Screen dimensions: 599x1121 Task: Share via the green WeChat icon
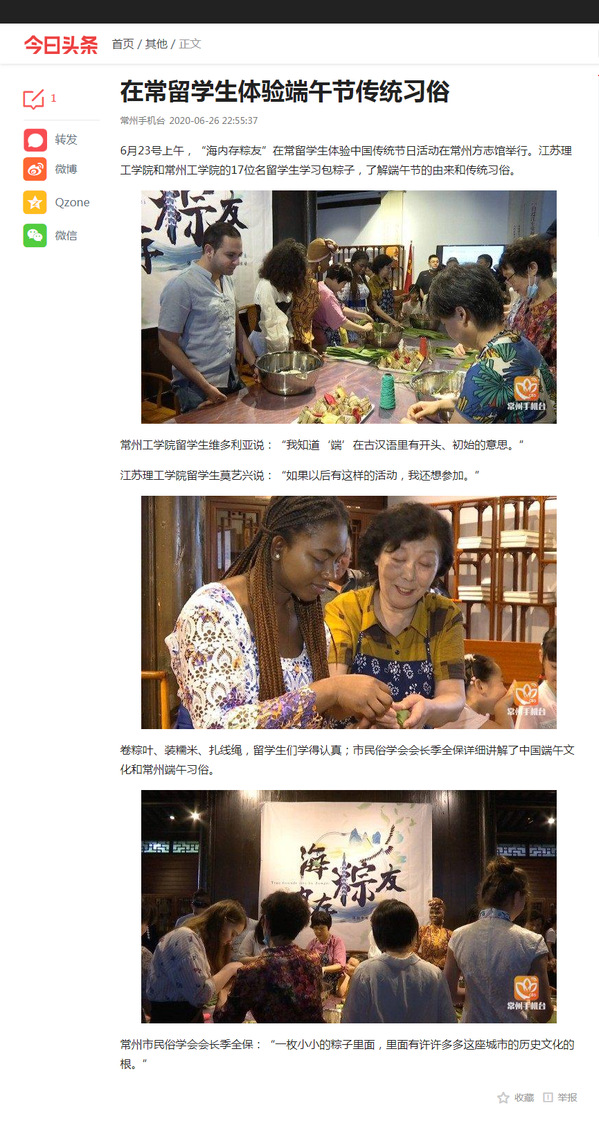tap(35, 235)
